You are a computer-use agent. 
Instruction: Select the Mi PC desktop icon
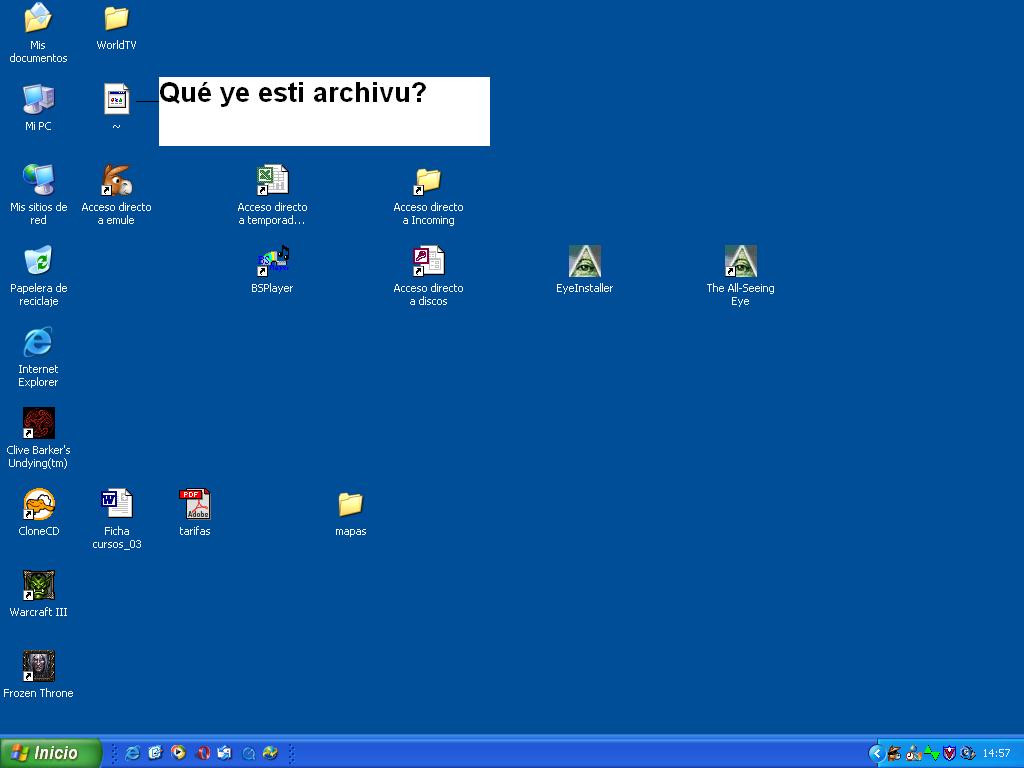click(x=38, y=100)
